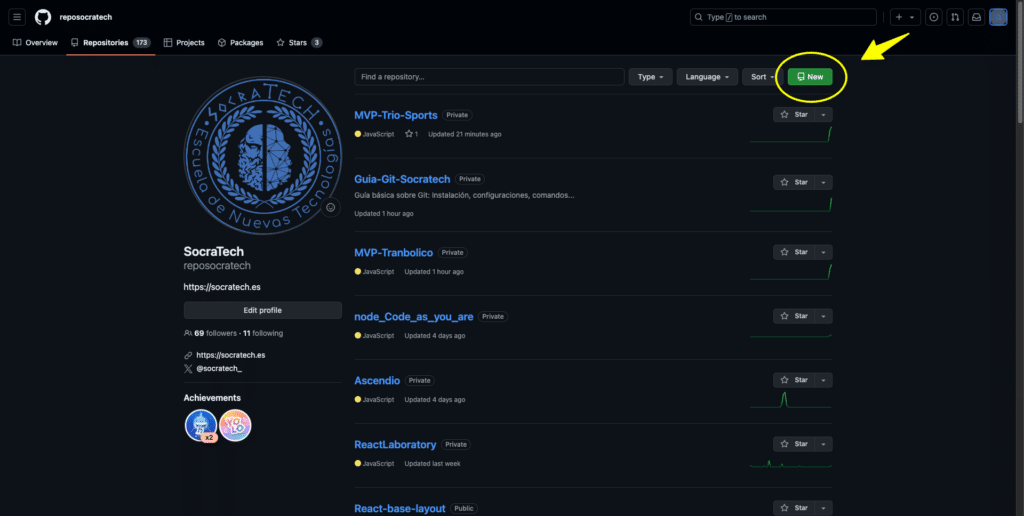The image size is (1024, 516).
Task: Expand the create-new dropdown caret
Action: pyautogui.click(x=912, y=18)
